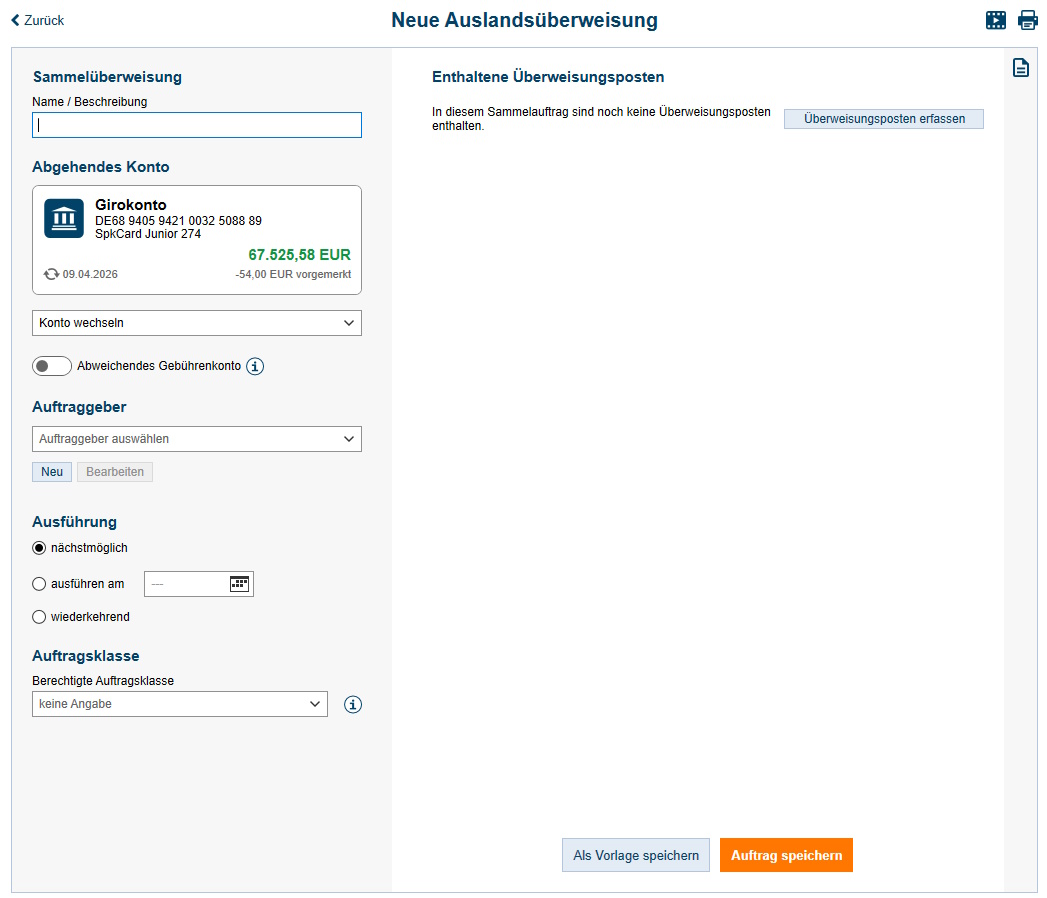Go back via the Zurück link
Image resolution: width=1047 pixels, height=898 pixels.
[x=37, y=20]
